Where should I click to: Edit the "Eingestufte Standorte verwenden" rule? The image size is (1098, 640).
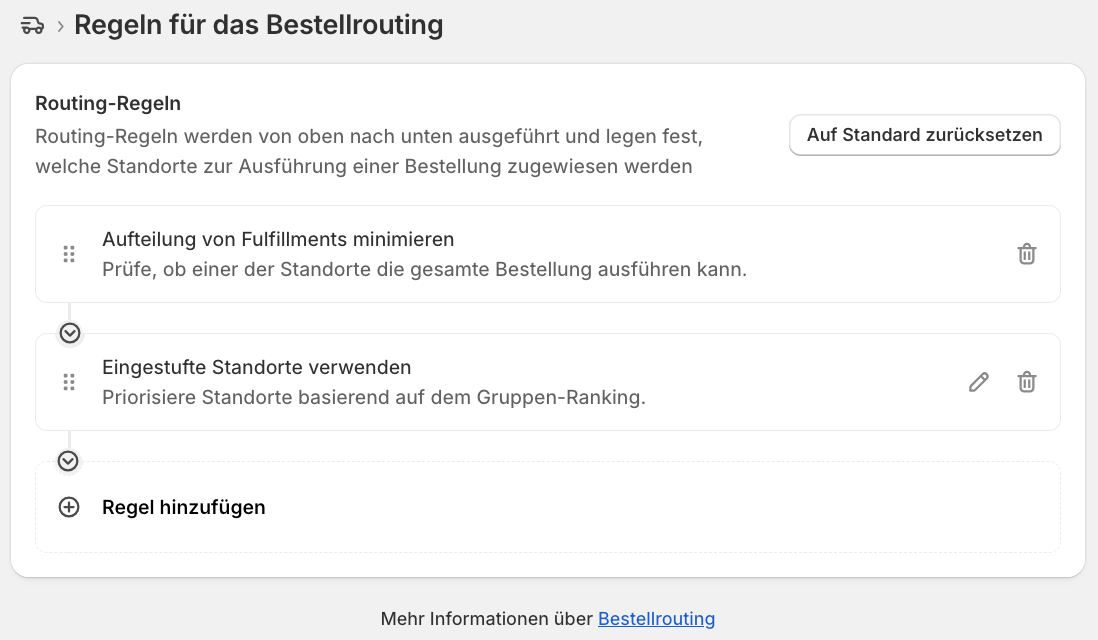point(979,382)
